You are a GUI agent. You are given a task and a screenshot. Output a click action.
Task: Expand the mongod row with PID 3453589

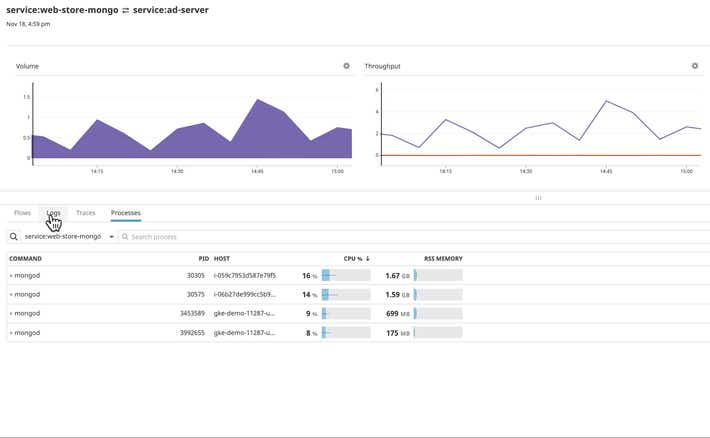(11, 313)
